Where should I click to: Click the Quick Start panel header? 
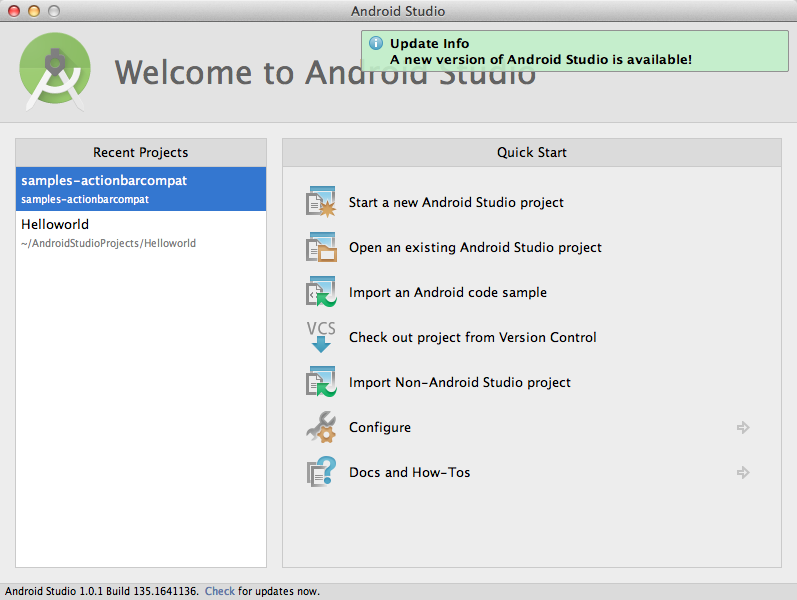point(532,153)
